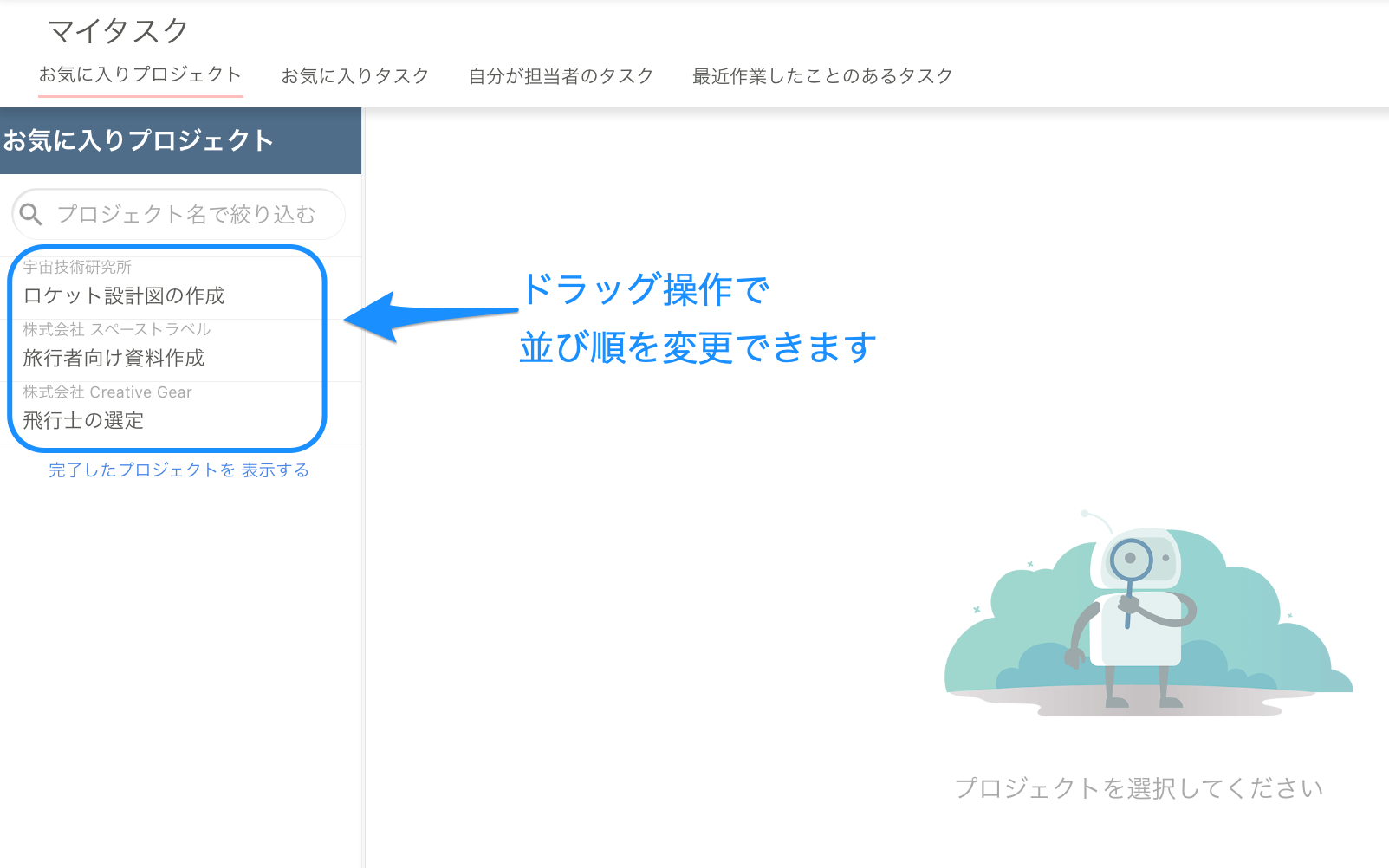The image size is (1389, 868).
Task: Click the search magnifier icon
Action: (x=31, y=214)
